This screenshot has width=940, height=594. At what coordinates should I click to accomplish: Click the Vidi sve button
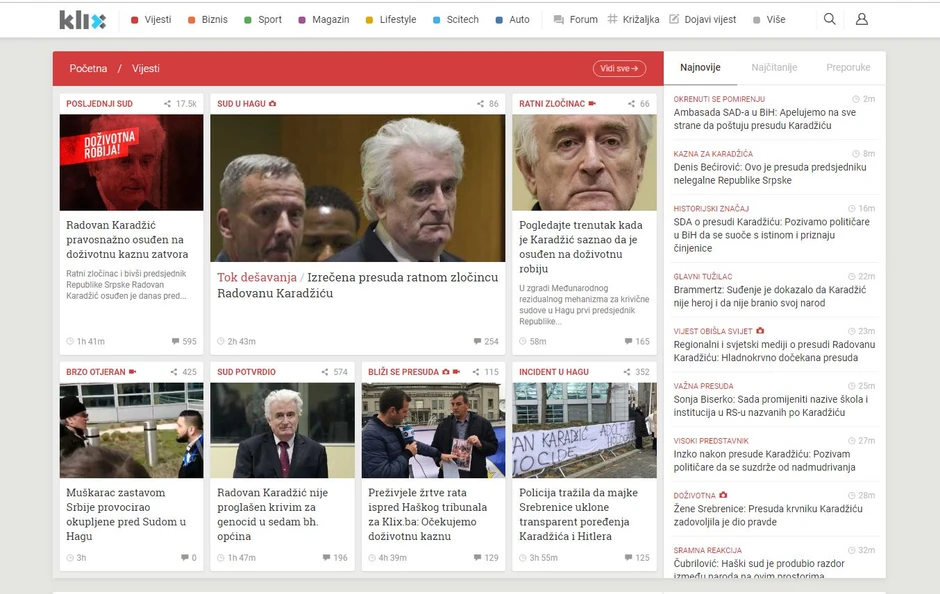tap(619, 68)
